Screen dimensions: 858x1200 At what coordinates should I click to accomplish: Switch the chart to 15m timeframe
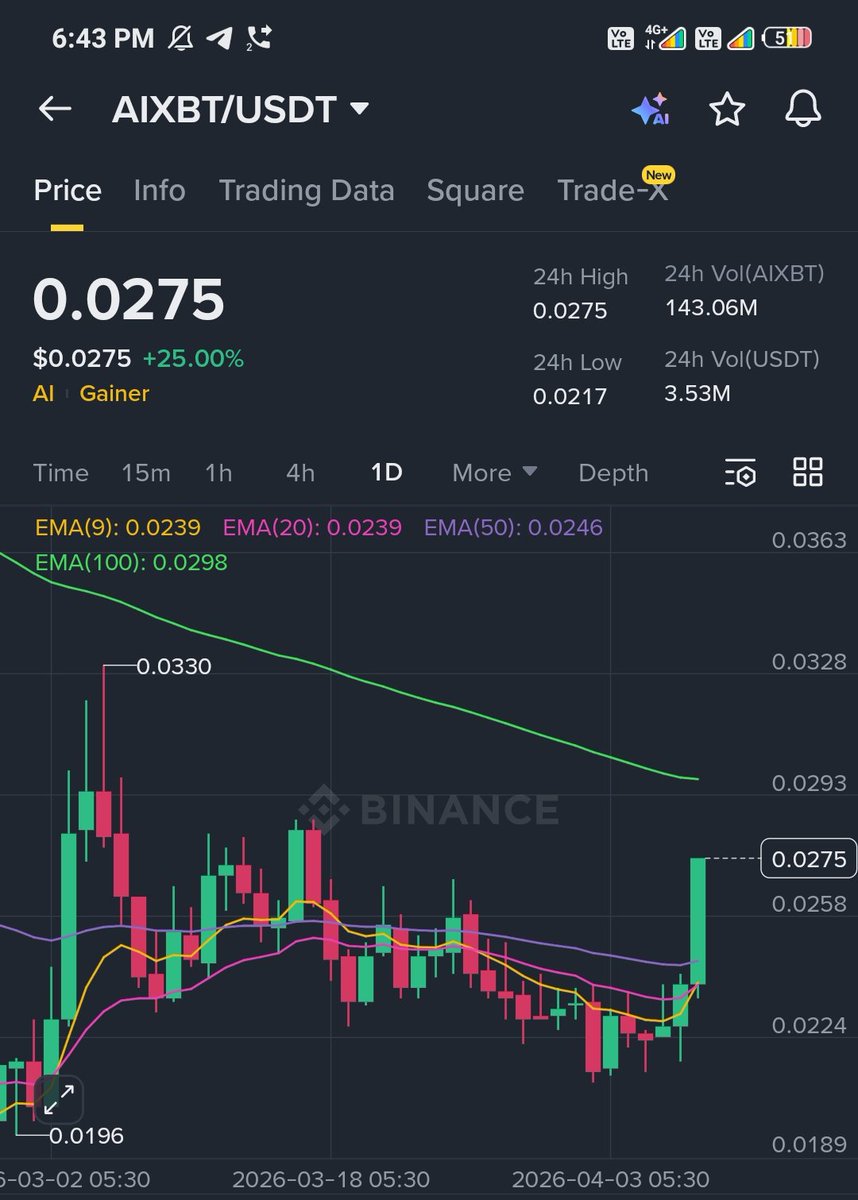[146, 473]
